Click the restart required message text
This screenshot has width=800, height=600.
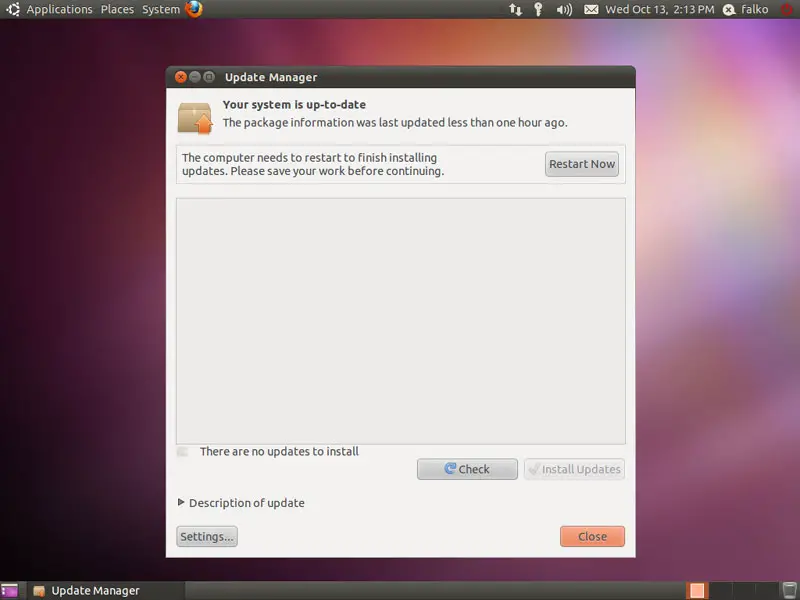click(x=313, y=164)
